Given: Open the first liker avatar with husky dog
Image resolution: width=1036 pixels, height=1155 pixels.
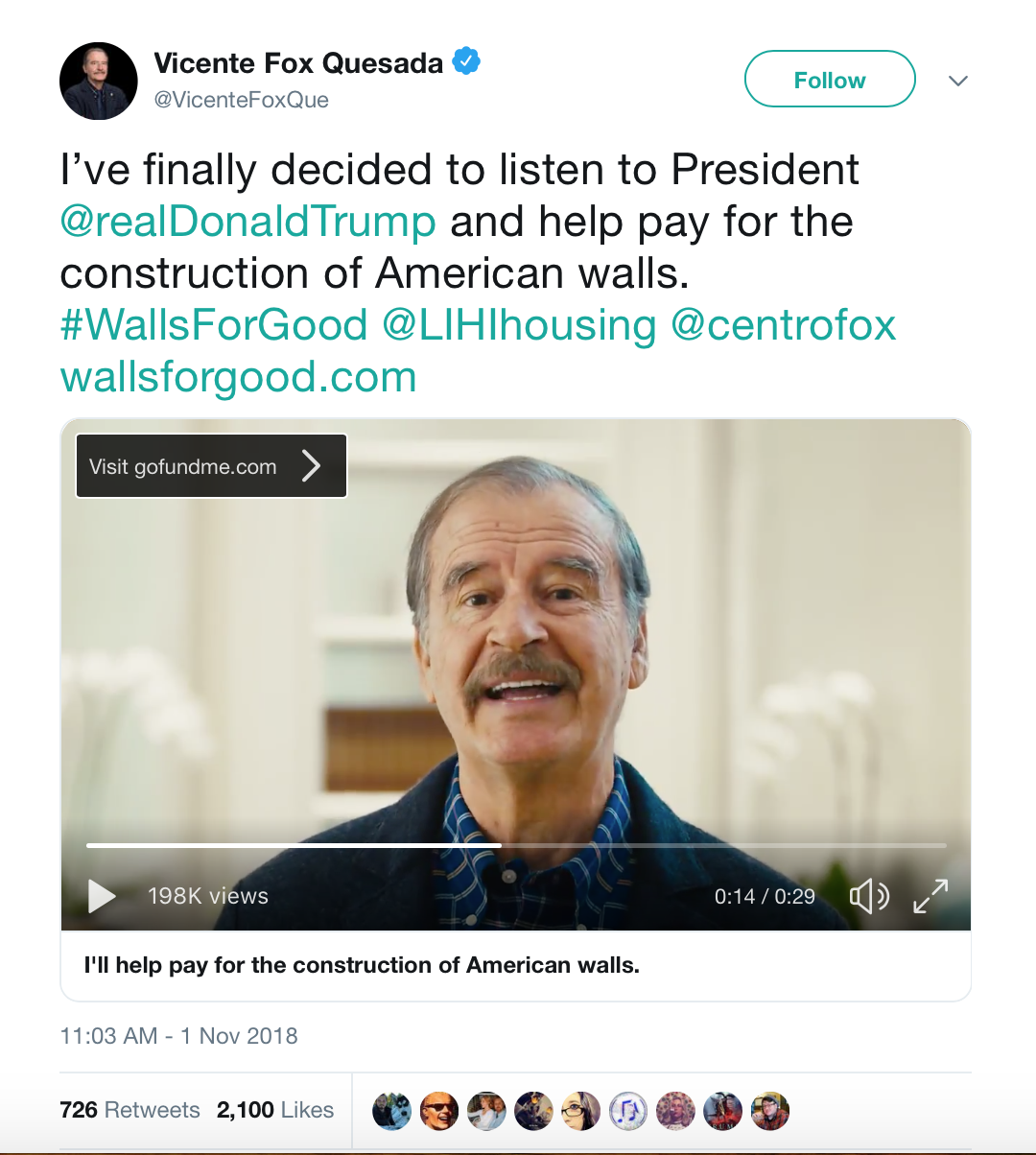Looking at the screenshot, I should point(391,1111).
